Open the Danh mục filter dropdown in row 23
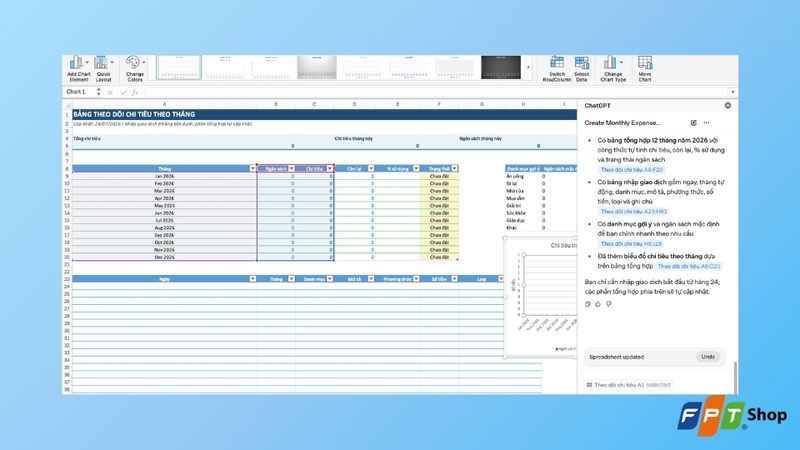This screenshot has width=800, height=450. pyautogui.click(x=330, y=279)
